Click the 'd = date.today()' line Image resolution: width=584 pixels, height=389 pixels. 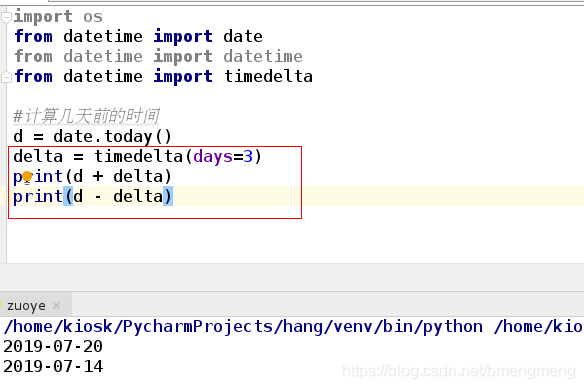(92, 137)
